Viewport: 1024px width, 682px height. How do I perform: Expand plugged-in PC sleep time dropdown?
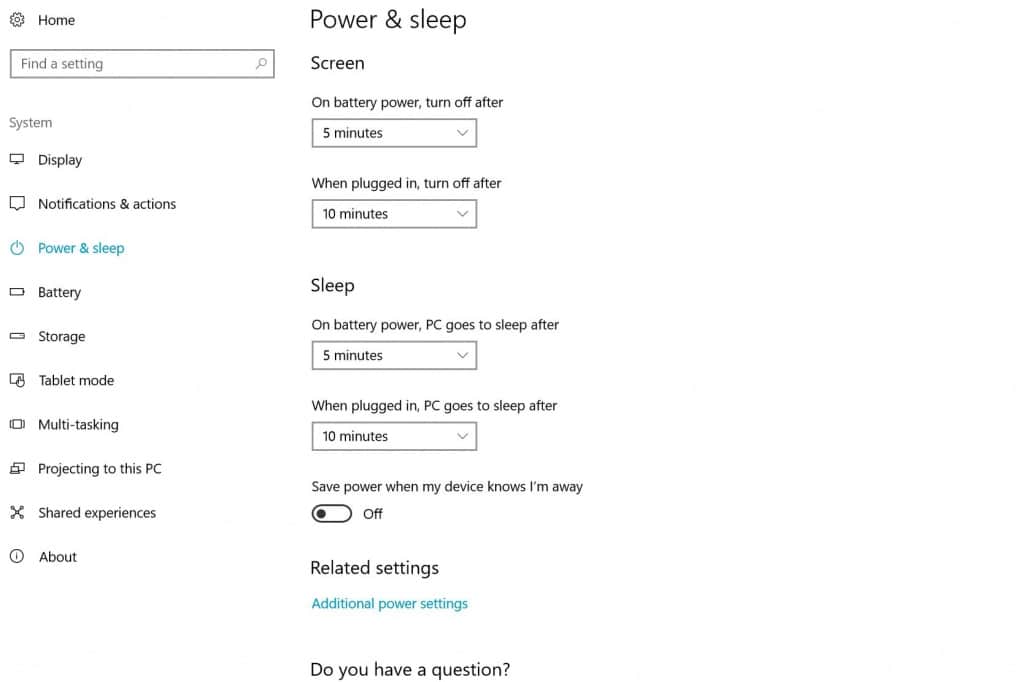point(394,437)
